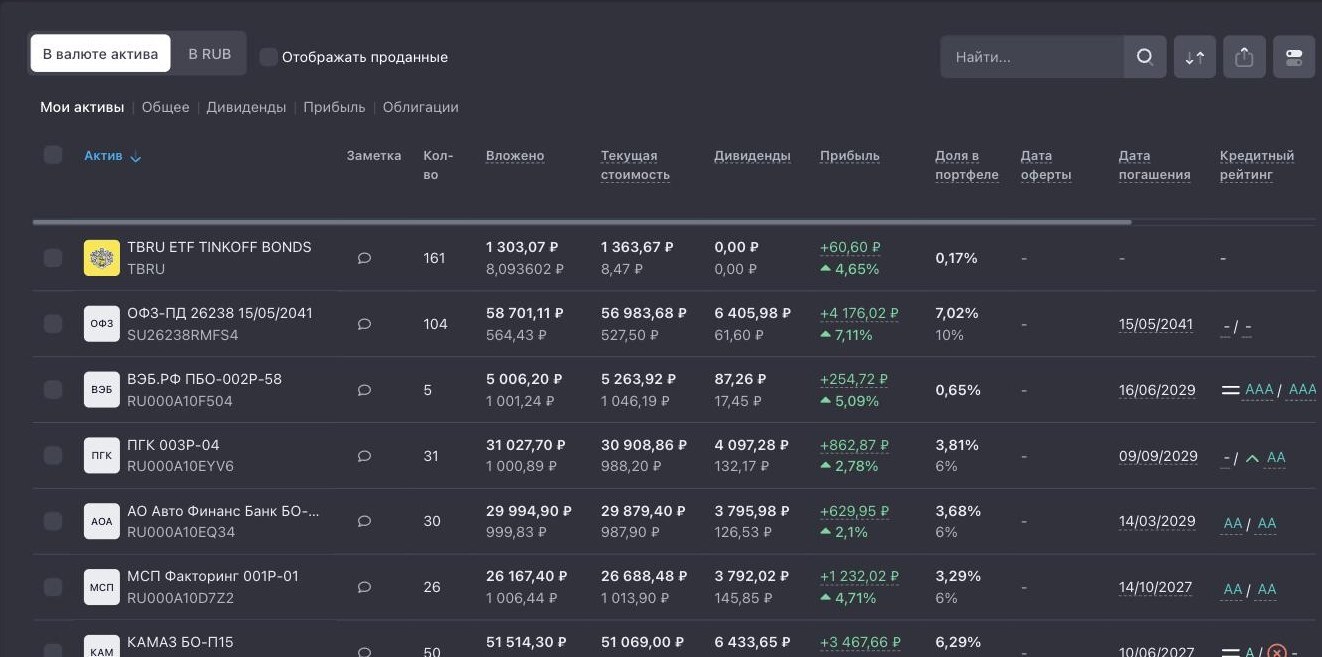This screenshot has height=657, width=1322.
Task: Open note icon for TBRU ETF row
Action: 364,258
